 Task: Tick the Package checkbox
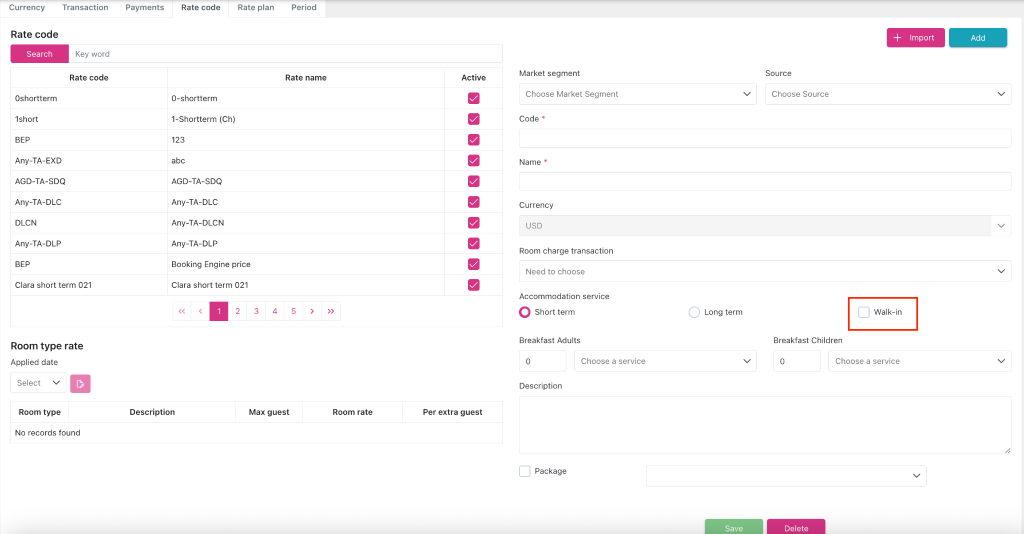[x=525, y=471]
